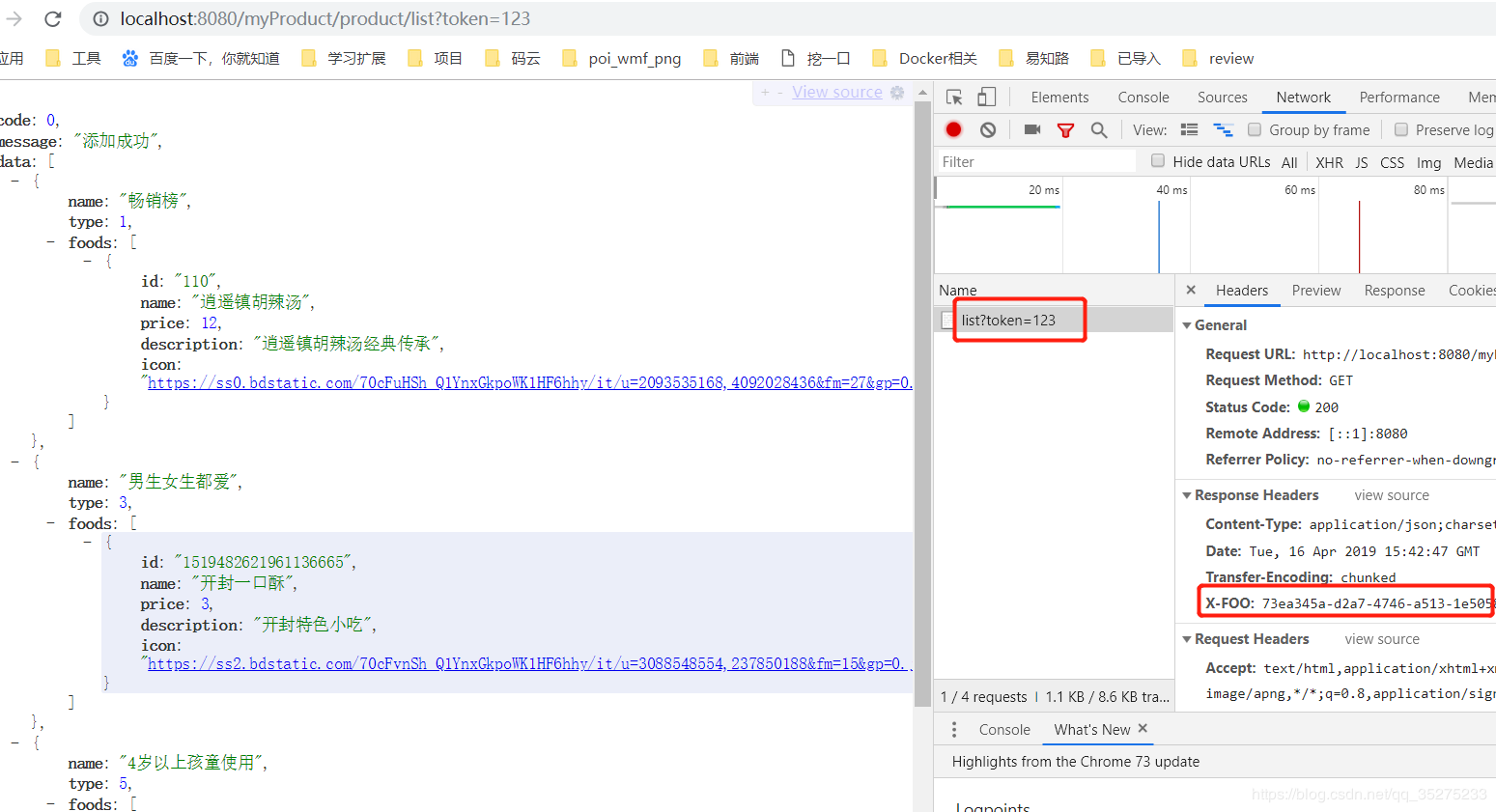Collapse the 开封一口酥 food object
This screenshot has width=1496, height=812.
click(x=88, y=542)
